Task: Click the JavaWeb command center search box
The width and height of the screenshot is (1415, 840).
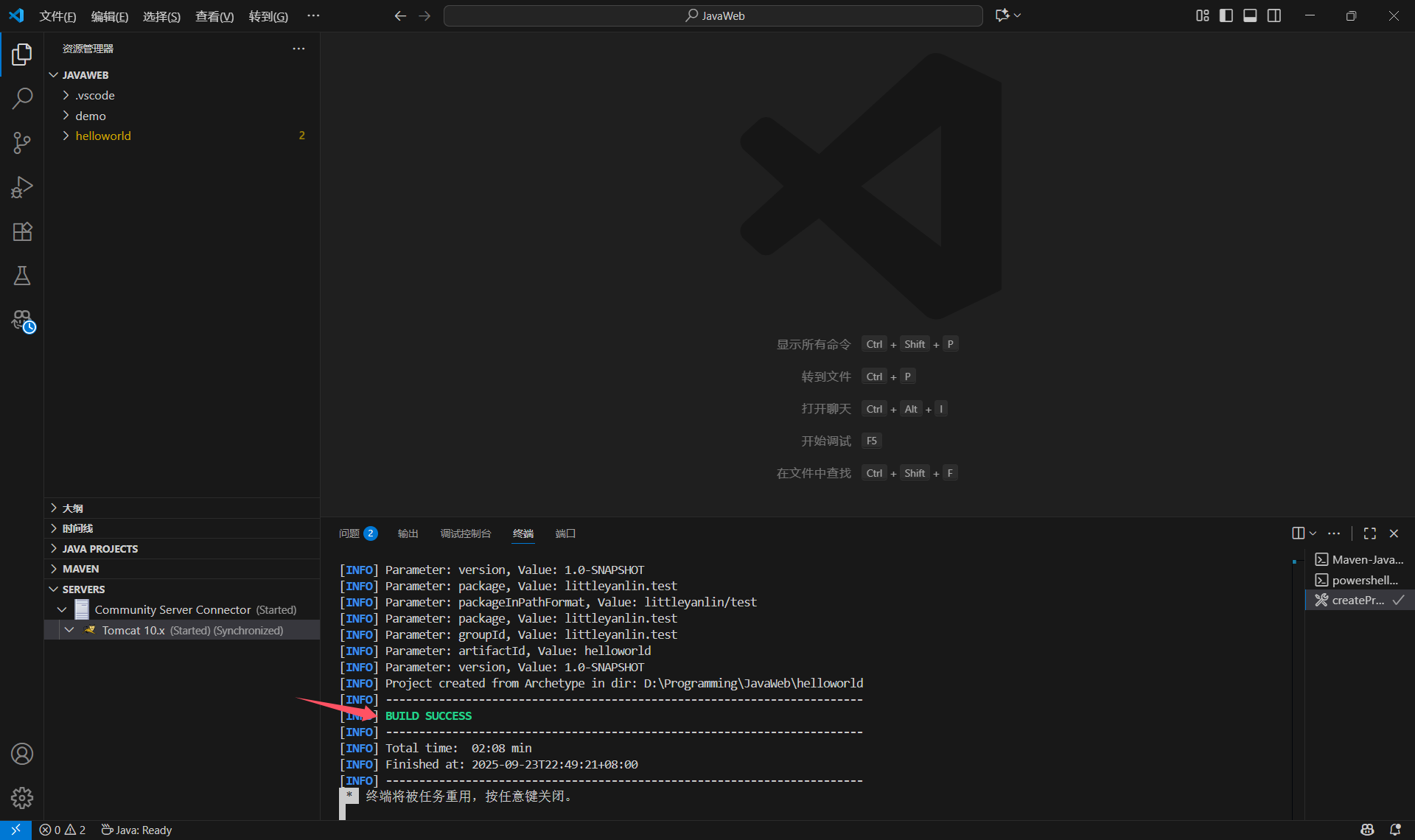Action: (x=713, y=15)
